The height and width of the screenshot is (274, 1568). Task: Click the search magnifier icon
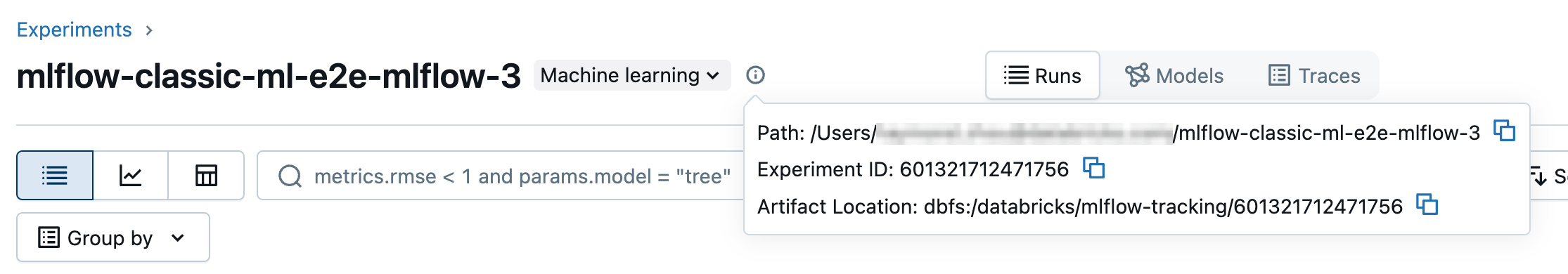[290, 176]
